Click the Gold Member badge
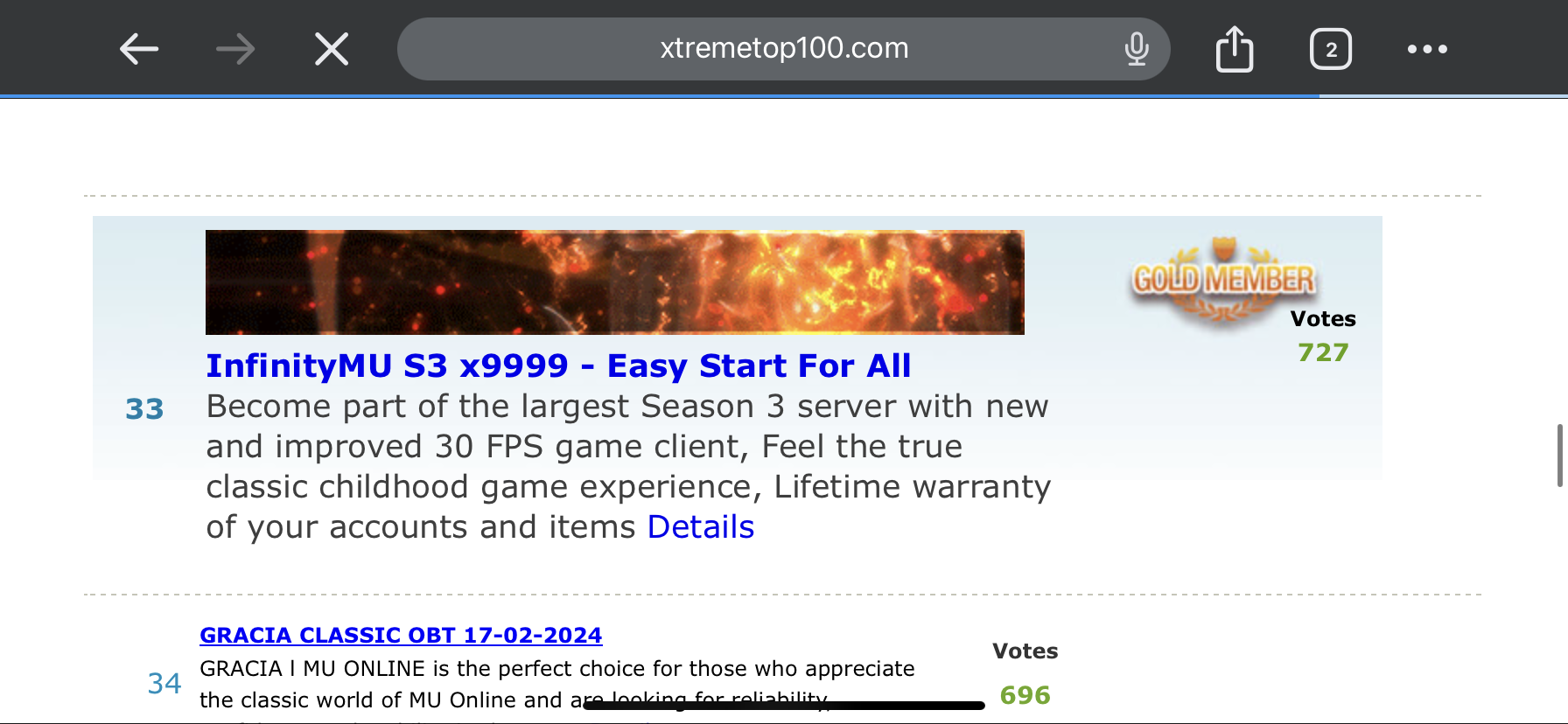1568x724 pixels. coord(1224,282)
